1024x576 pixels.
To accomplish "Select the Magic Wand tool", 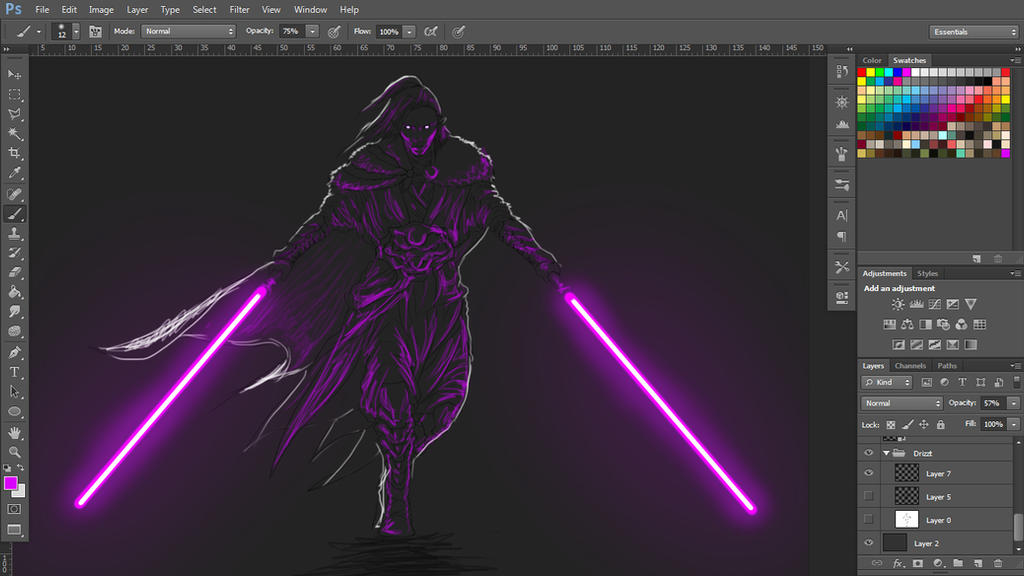I will 14,134.
